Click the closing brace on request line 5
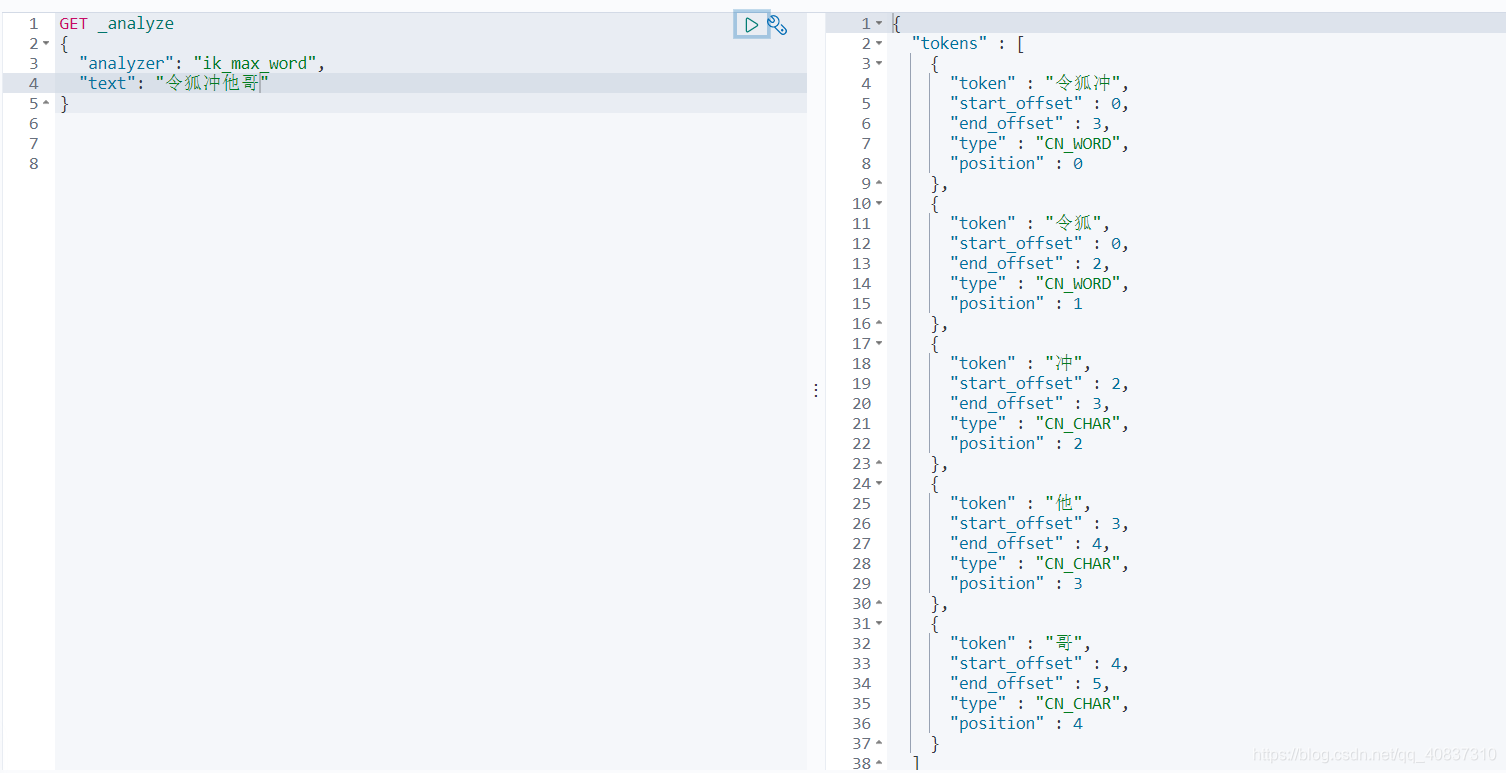The height and width of the screenshot is (773, 1506). [64, 104]
